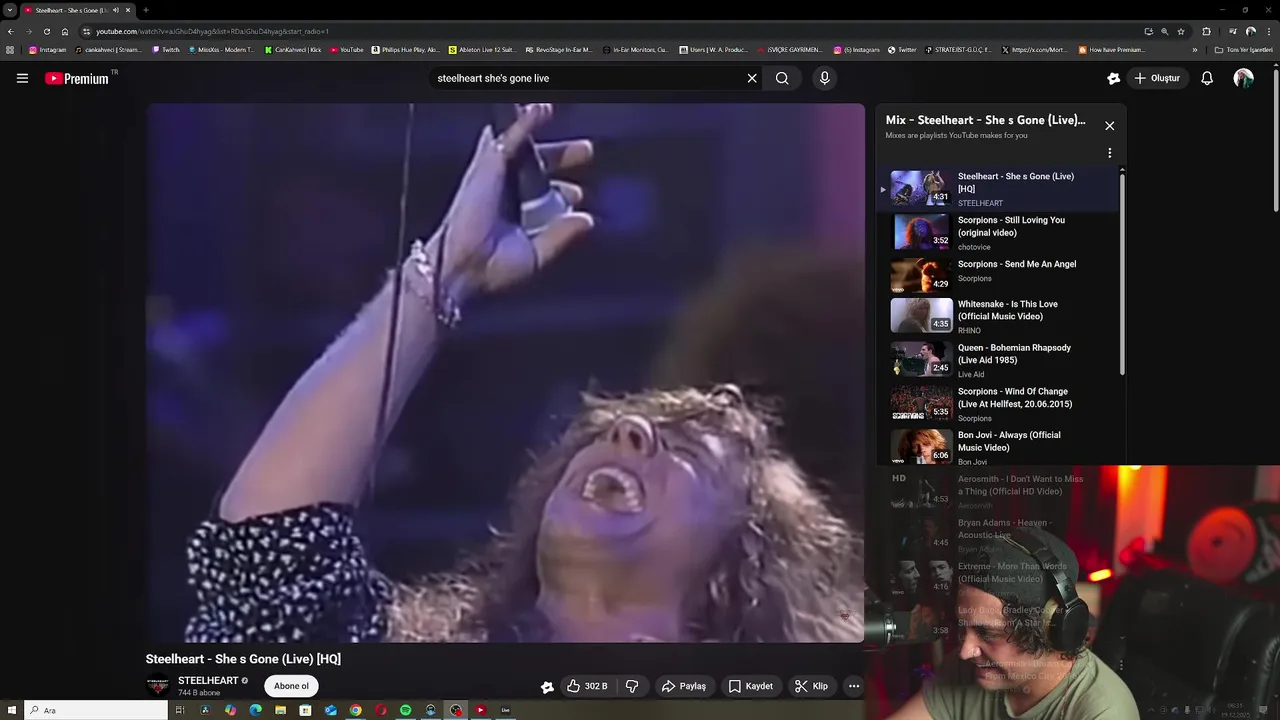1280x720 pixels.
Task: Open the notifications bell
Action: (1207, 78)
